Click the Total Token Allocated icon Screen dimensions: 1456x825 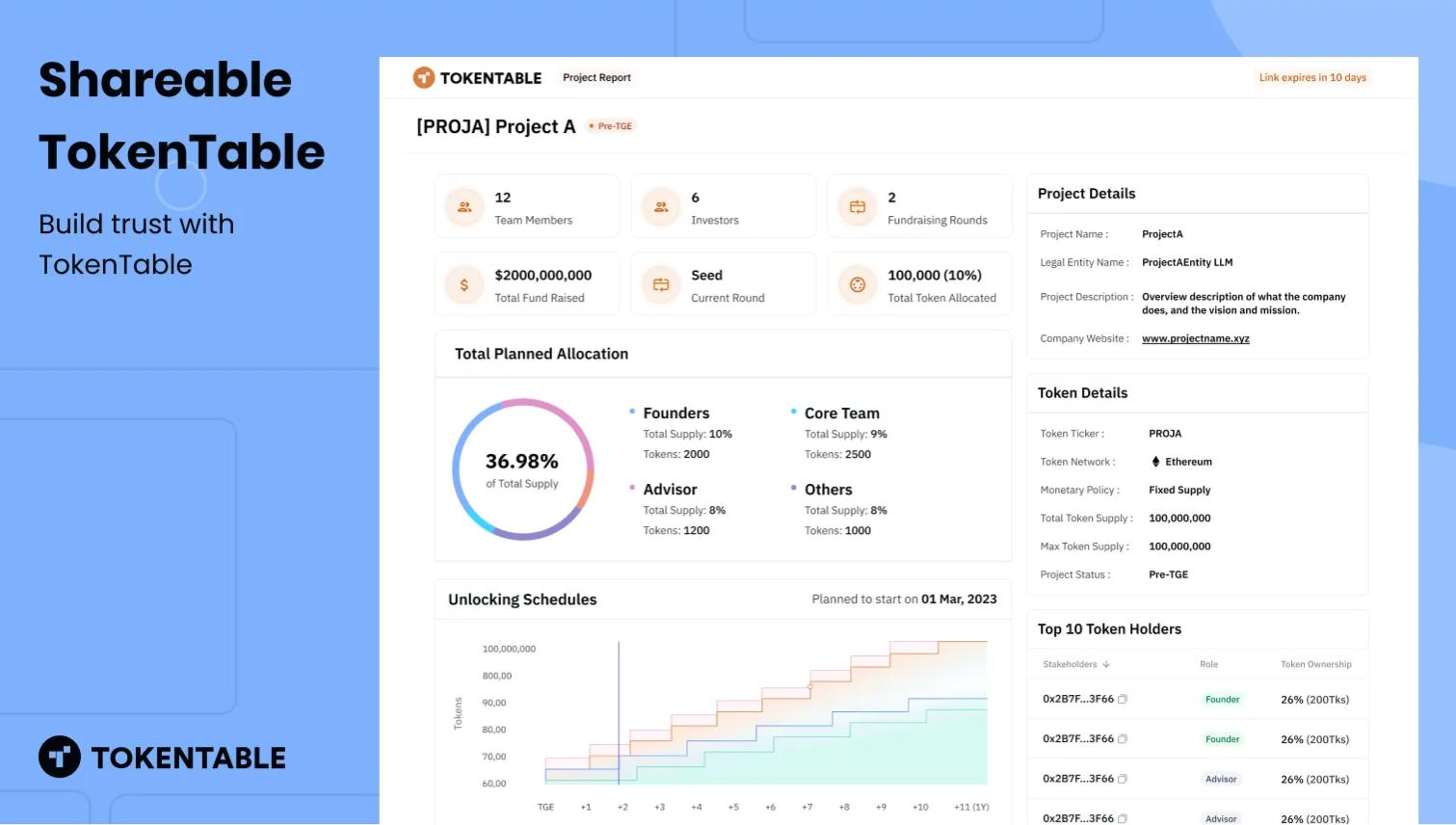point(858,285)
